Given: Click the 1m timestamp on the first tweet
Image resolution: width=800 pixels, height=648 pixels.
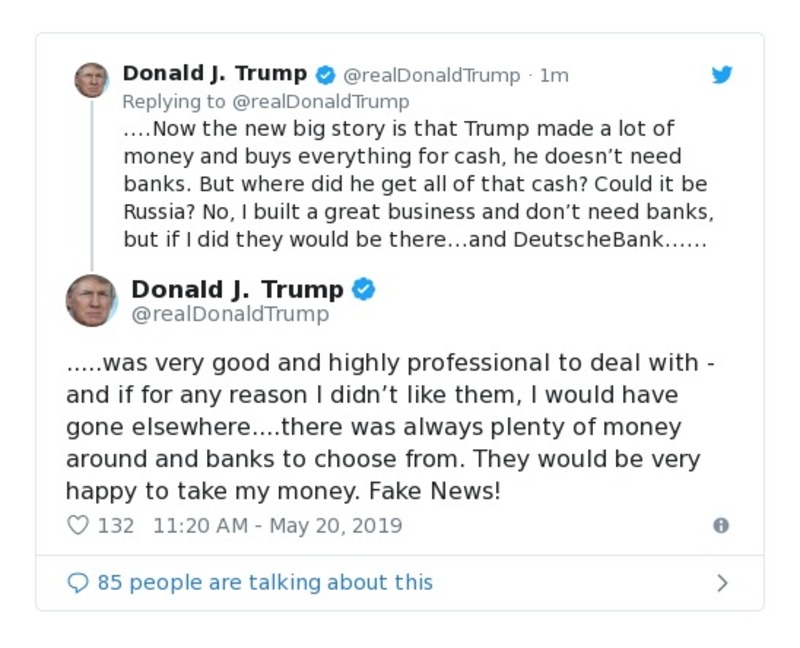Looking at the screenshot, I should pos(555,73).
